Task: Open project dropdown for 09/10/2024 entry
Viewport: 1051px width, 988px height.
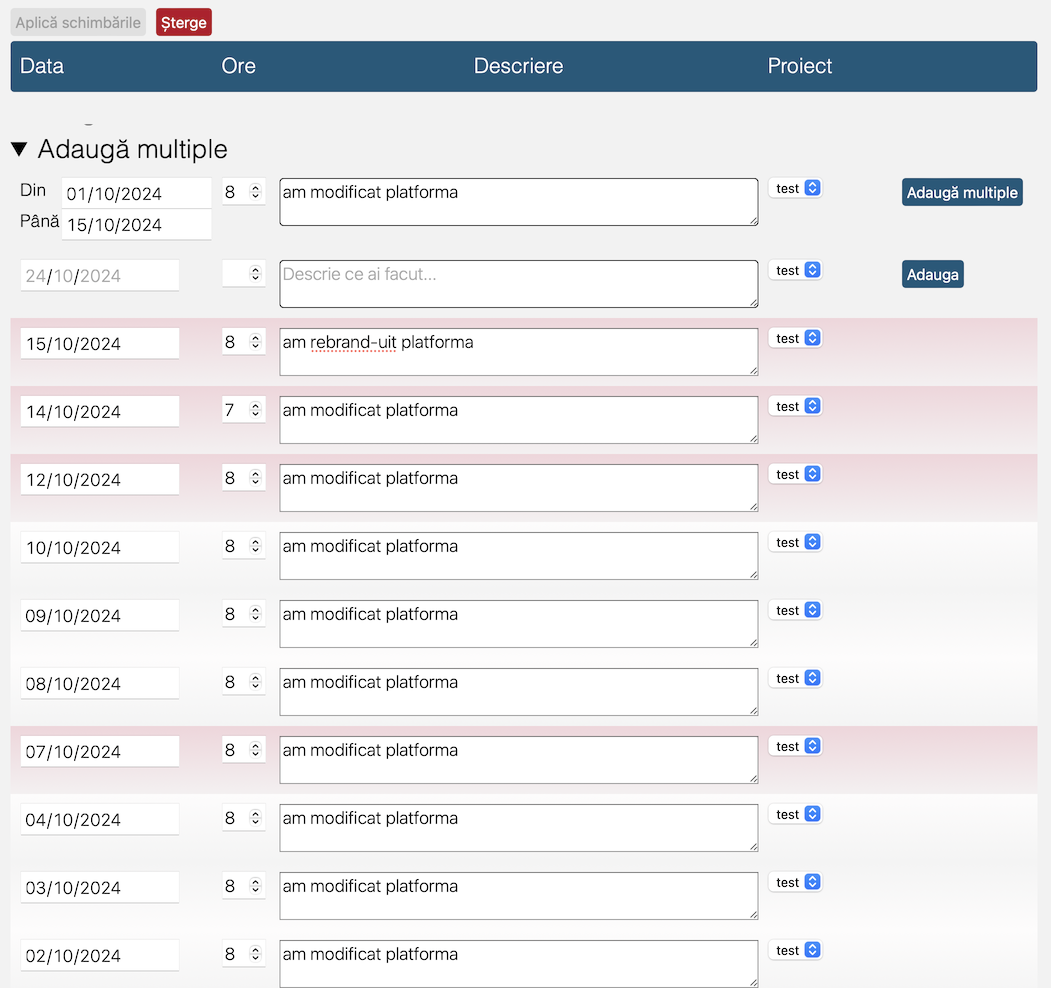Action: pyautogui.click(x=796, y=611)
